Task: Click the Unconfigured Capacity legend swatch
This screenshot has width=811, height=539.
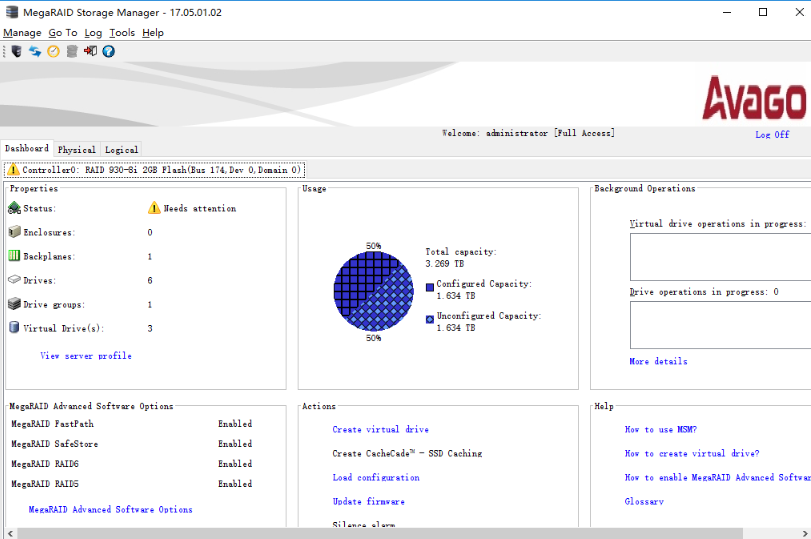Action: click(430, 320)
